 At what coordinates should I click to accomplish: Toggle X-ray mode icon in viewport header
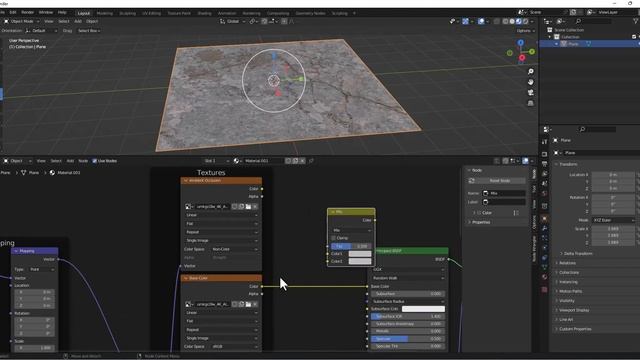[x=496, y=21]
